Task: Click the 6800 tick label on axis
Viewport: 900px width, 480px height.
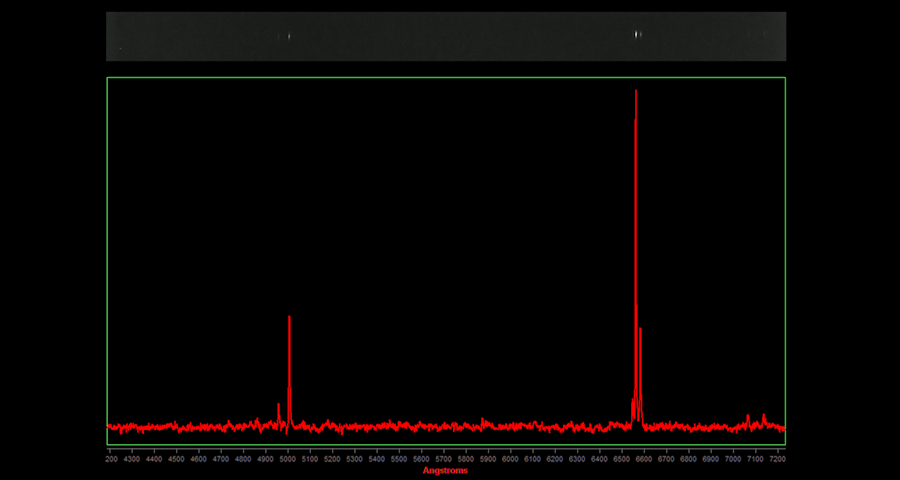Action: tap(688, 459)
